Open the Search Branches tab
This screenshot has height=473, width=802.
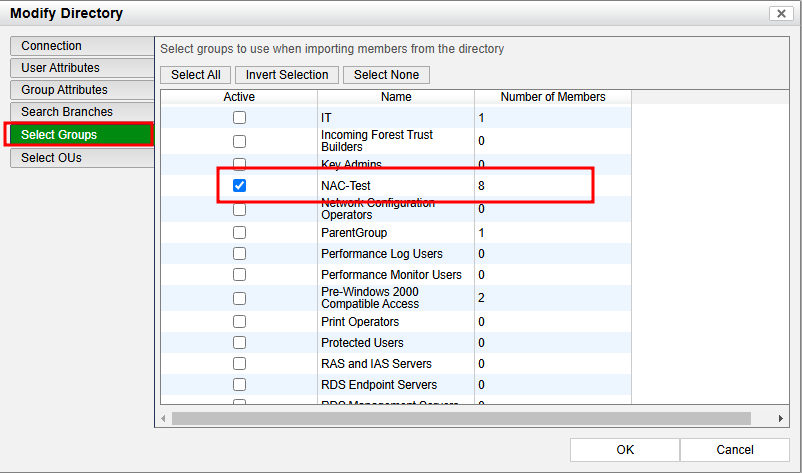[81, 112]
